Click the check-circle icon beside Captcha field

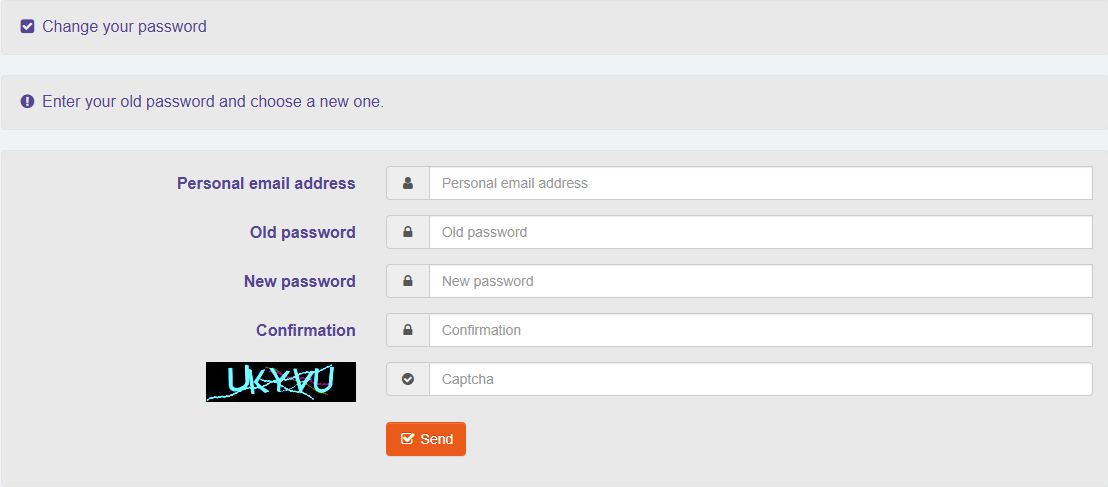408,379
